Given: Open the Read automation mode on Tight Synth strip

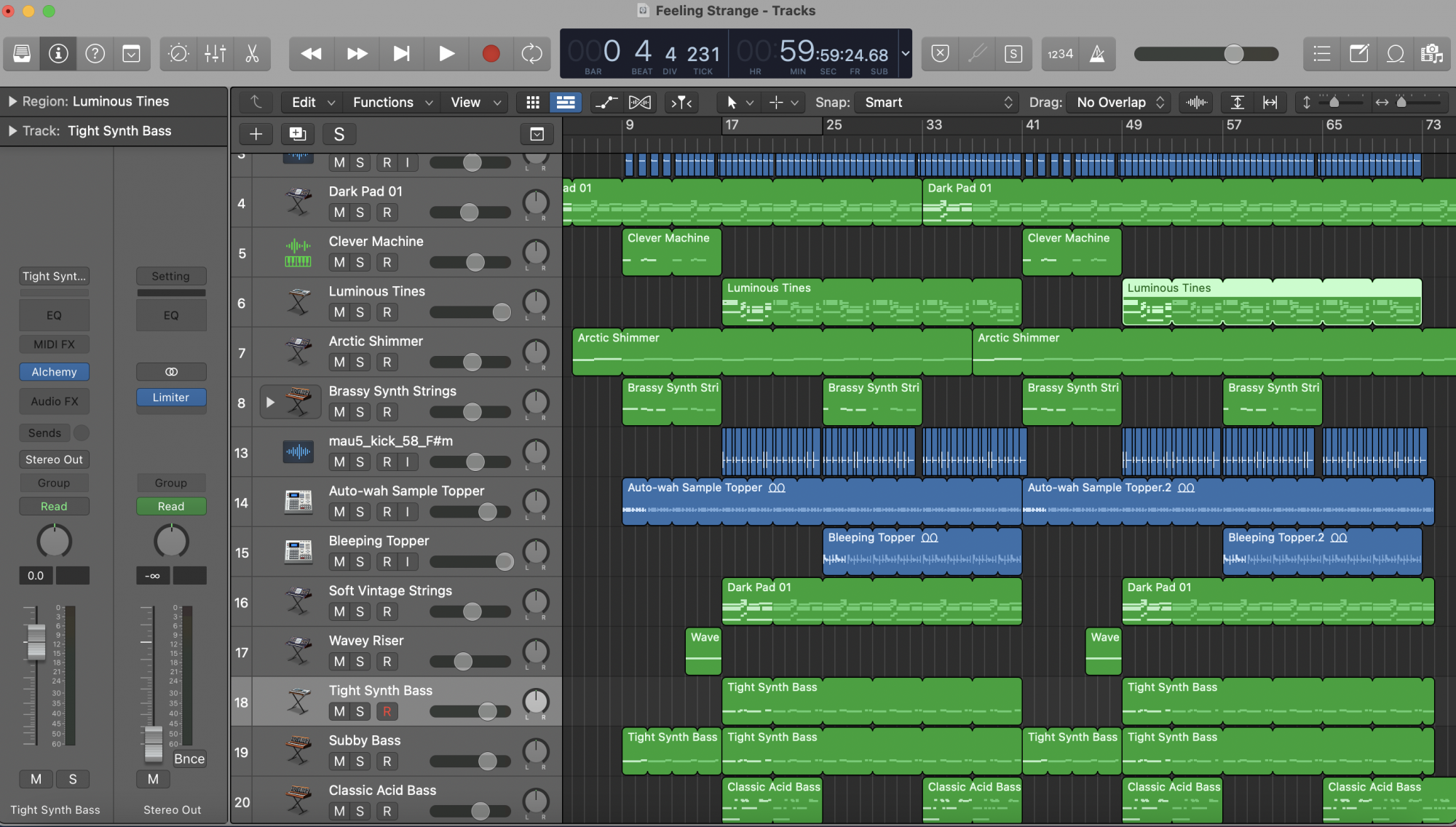Looking at the screenshot, I should (54, 506).
